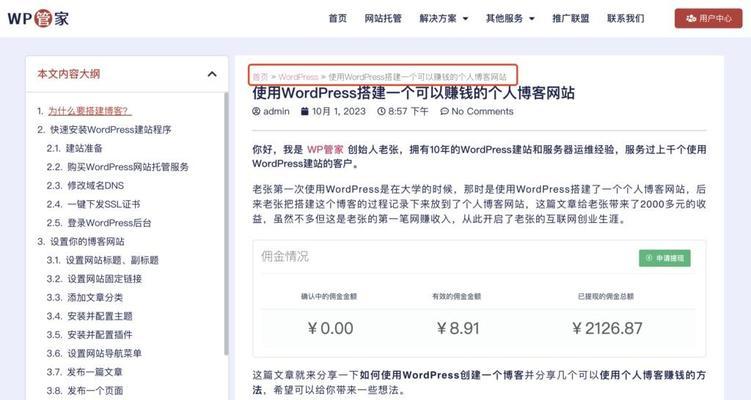The image size is (751, 400).
Task: Jump to outline item 设置网站导航菜单
Action: 104,354
